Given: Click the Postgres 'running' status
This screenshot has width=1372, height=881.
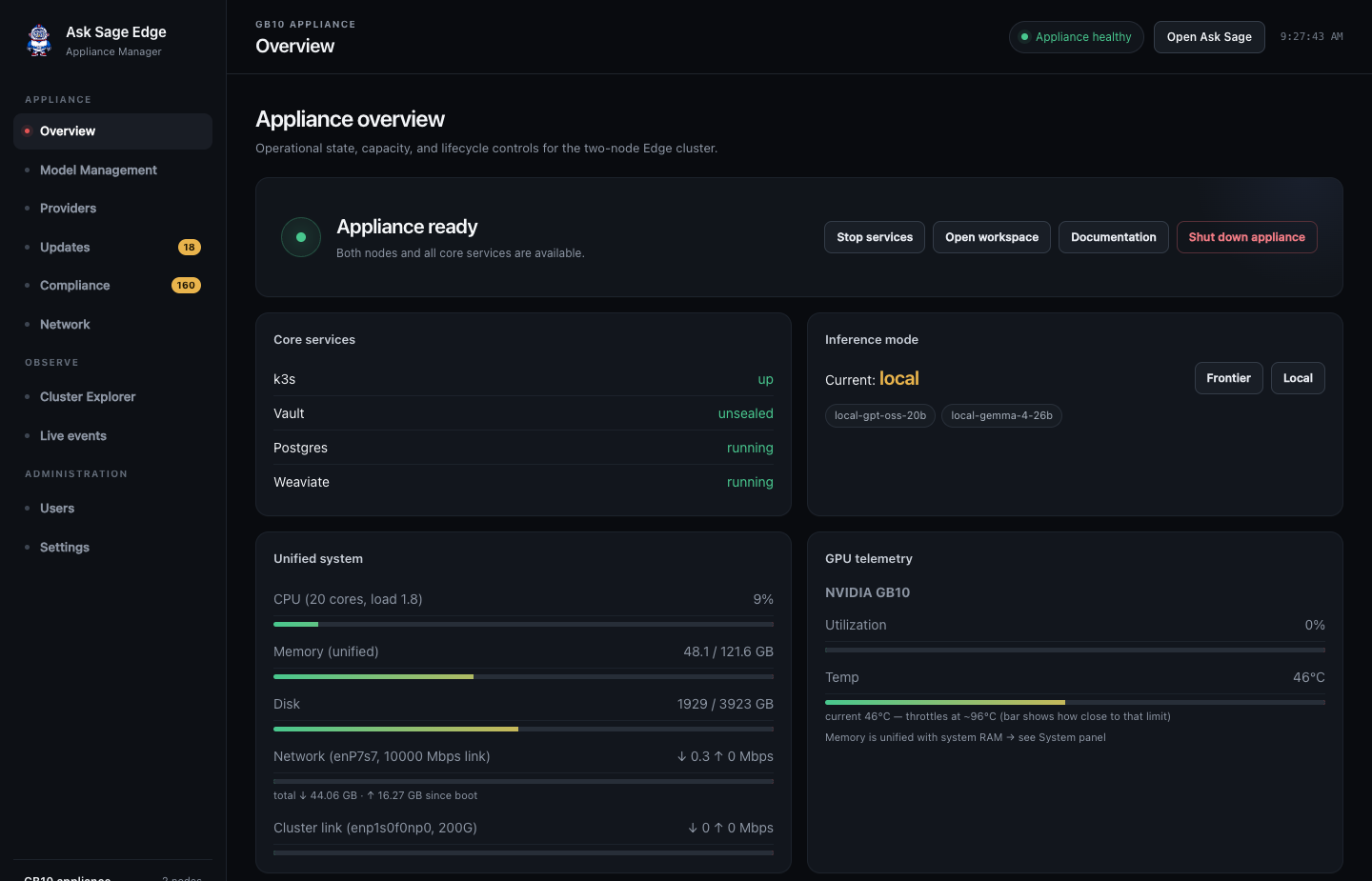Looking at the screenshot, I should coord(750,448).
